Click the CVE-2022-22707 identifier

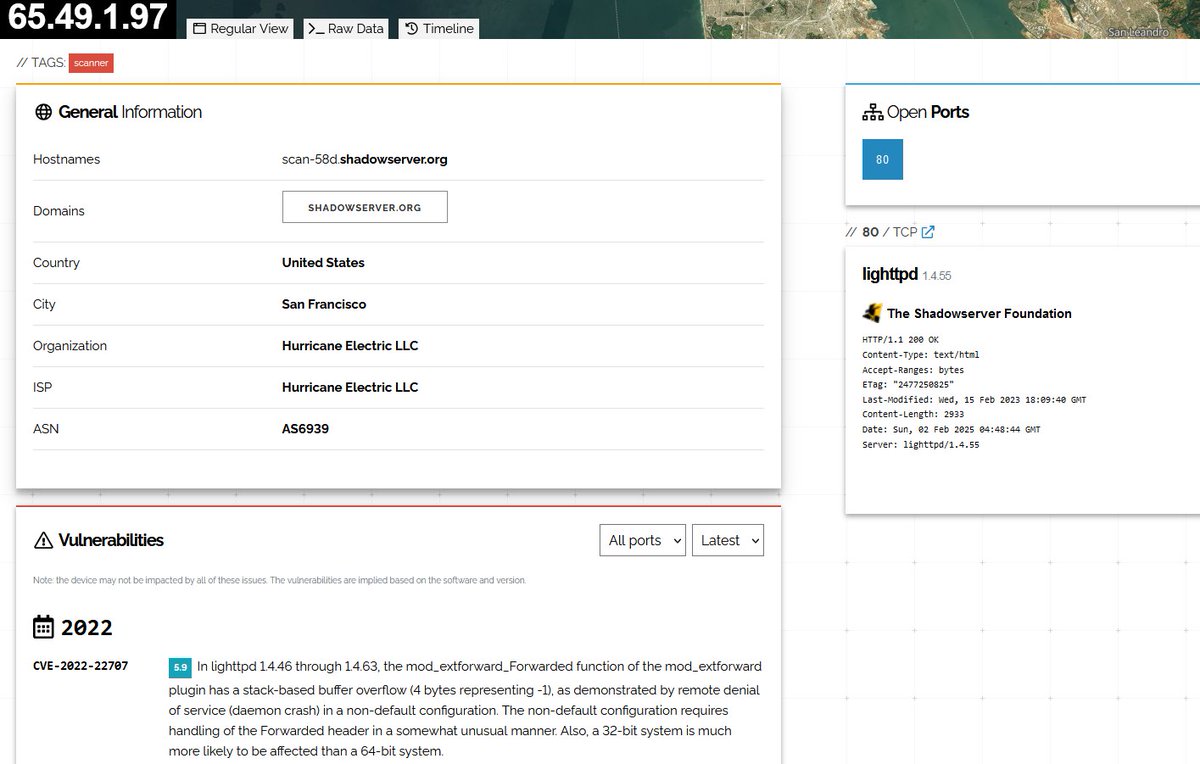[x=80, y=666]
